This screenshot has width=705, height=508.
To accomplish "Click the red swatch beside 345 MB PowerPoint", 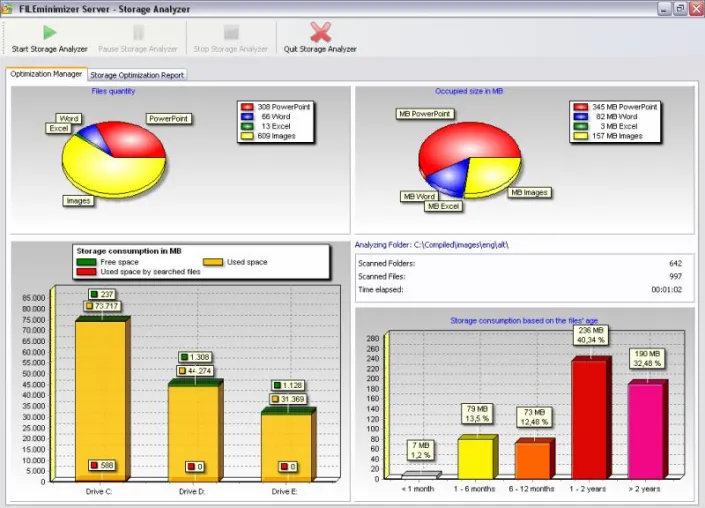I will pyautogui.click(x=580, y=107).
